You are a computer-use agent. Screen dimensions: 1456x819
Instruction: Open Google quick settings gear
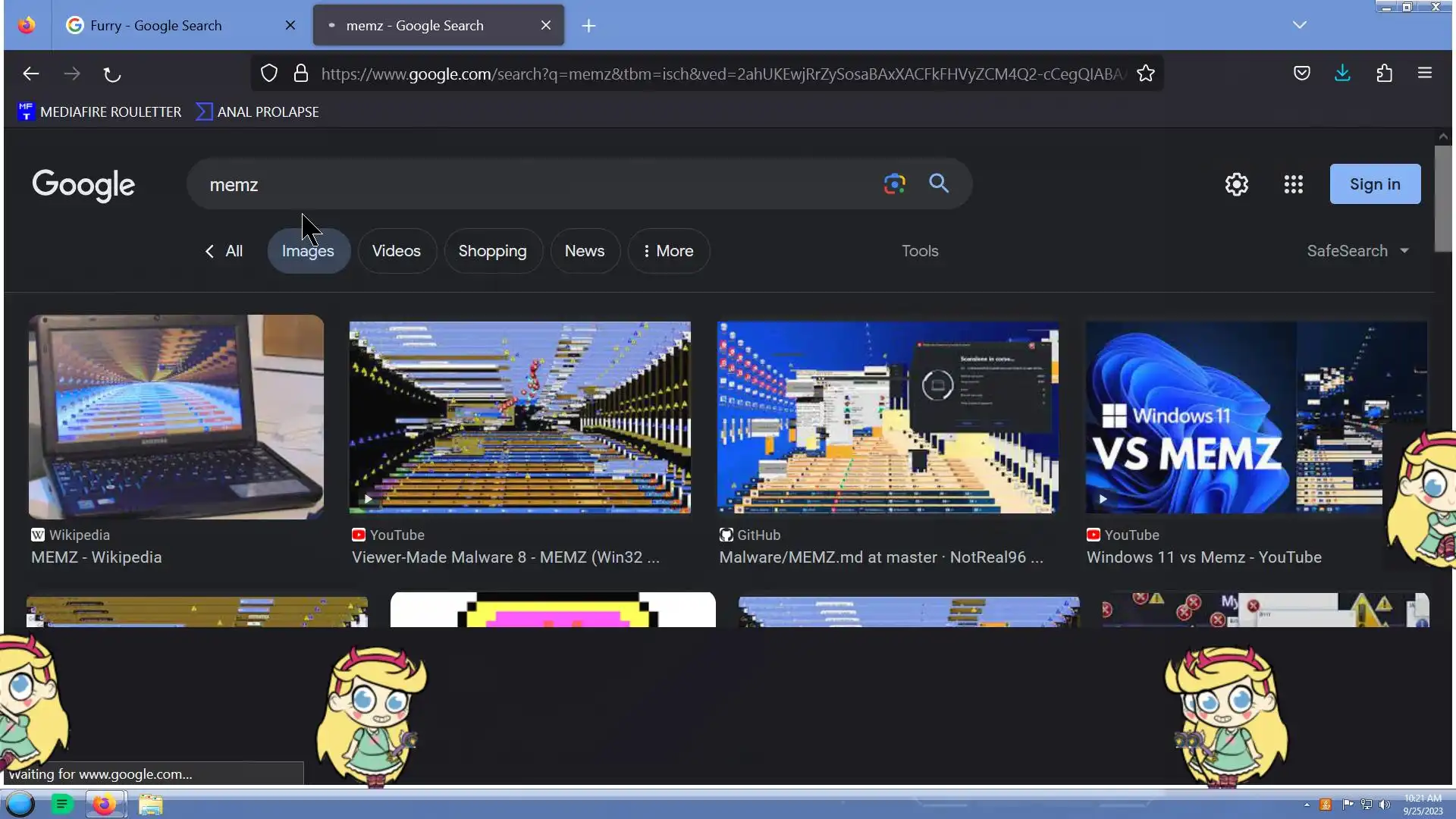tap(1236, 184)
